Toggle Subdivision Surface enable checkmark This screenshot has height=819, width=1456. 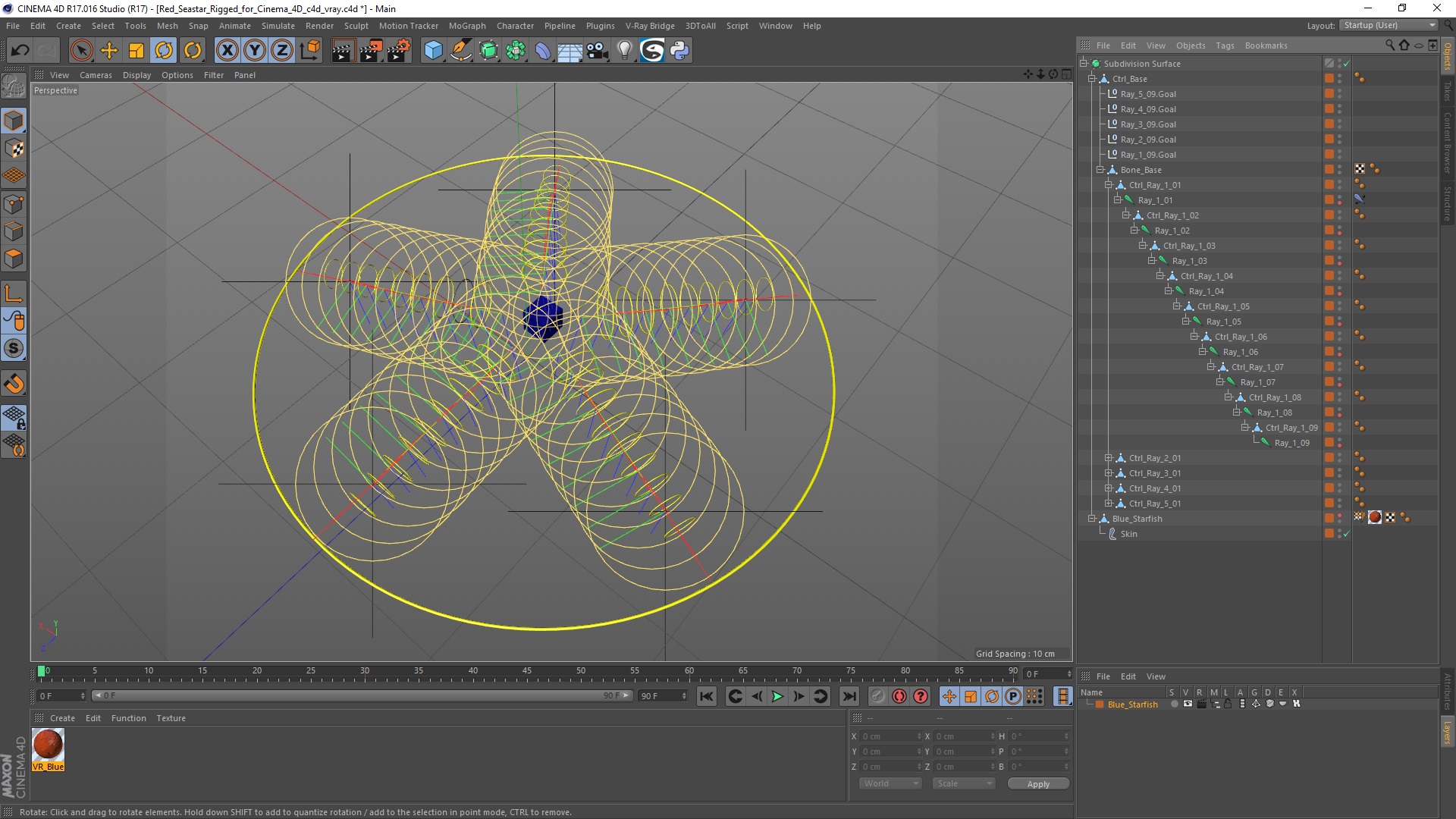point(1346,64)
